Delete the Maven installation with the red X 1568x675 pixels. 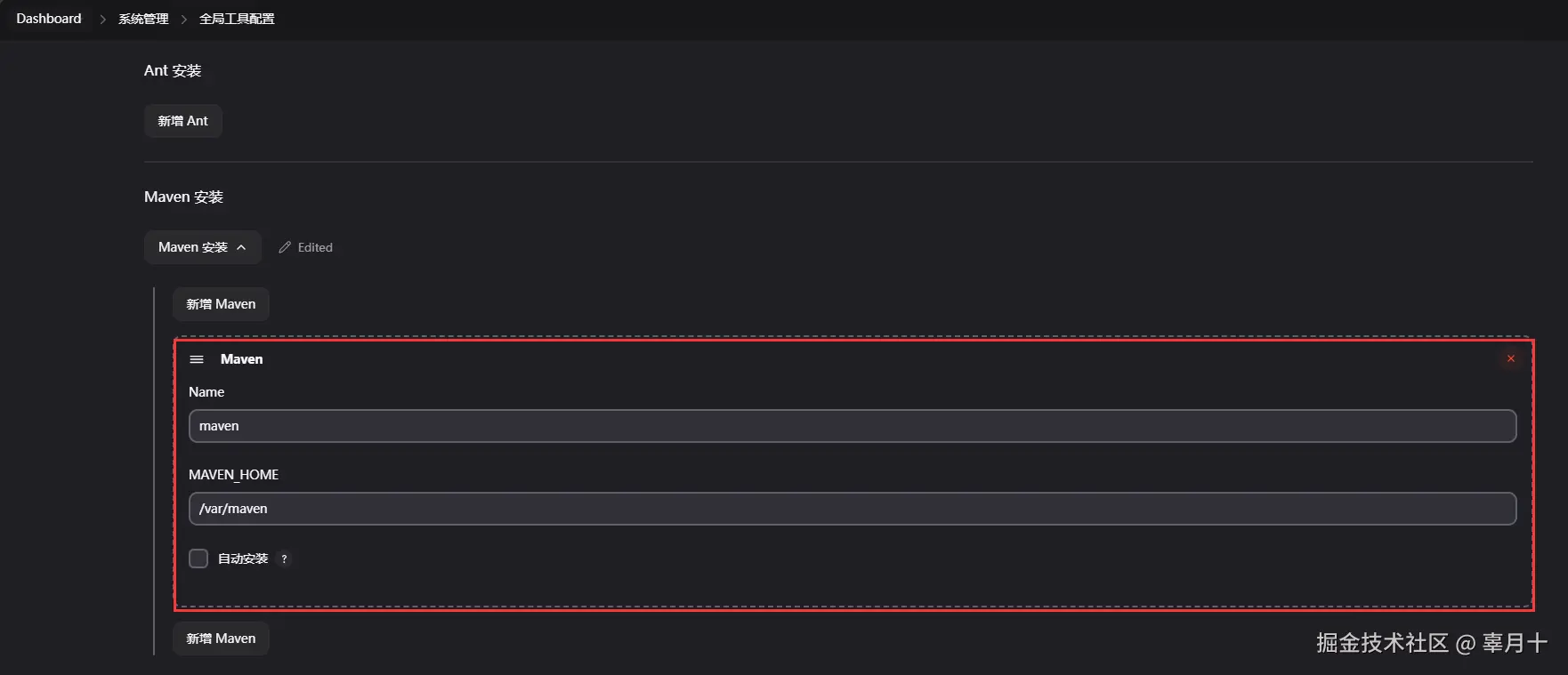[x=1510, y=358]
